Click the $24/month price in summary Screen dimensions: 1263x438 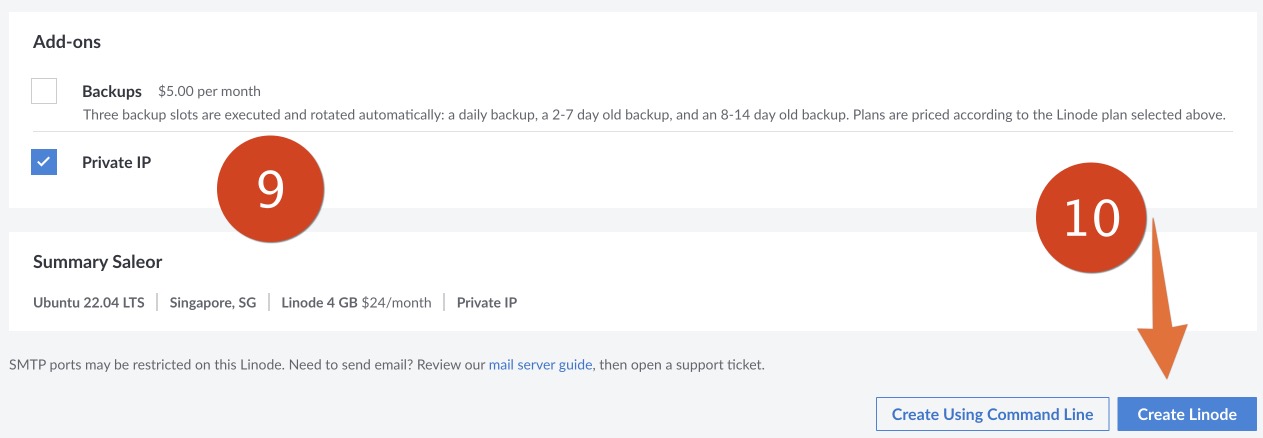click(x=396, y=302)
